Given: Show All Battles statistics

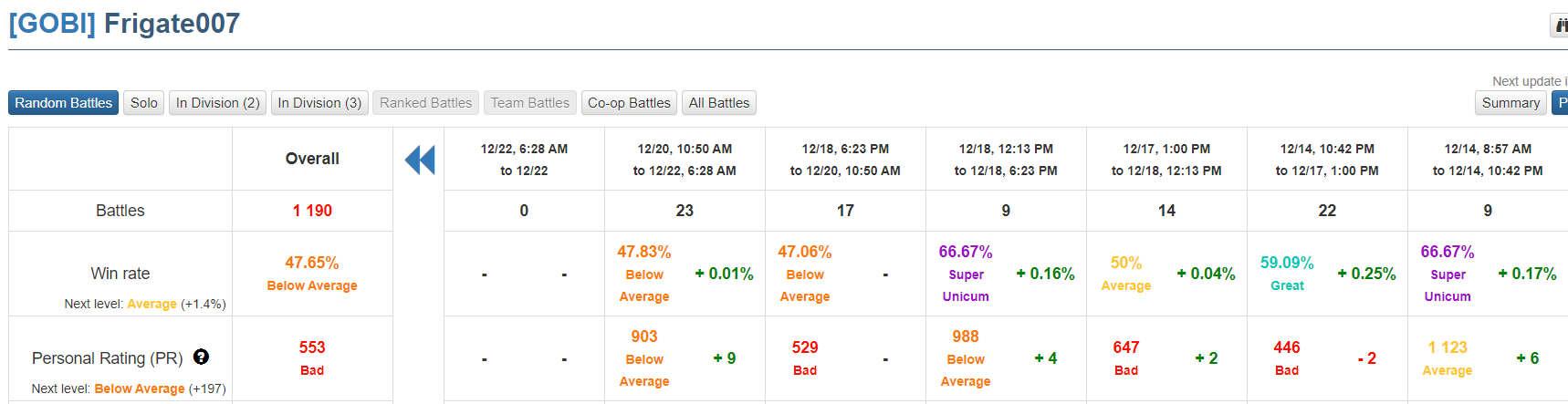Looking at the screenshot, I should pos(718,103).
